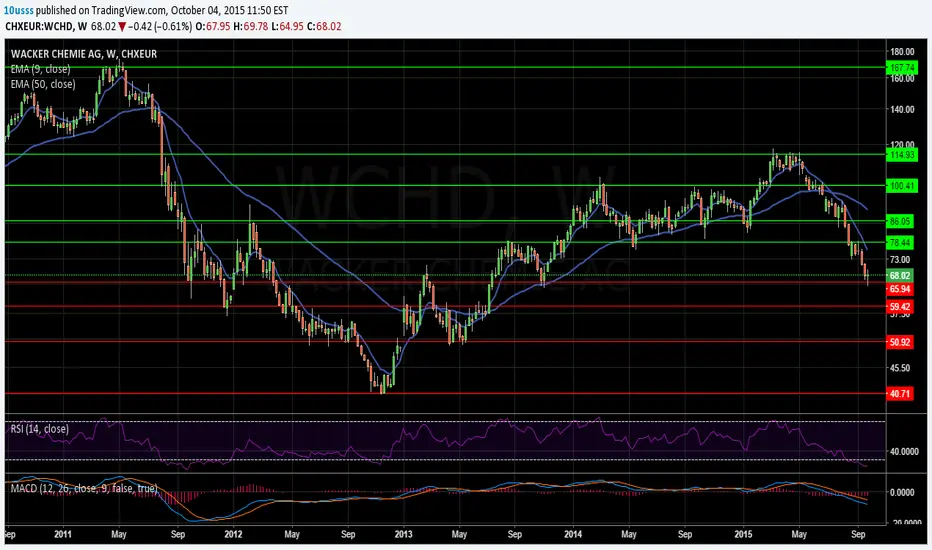932x550 pixels.
Task: Click the 68.02 current price label
Action: coord(900,275)
